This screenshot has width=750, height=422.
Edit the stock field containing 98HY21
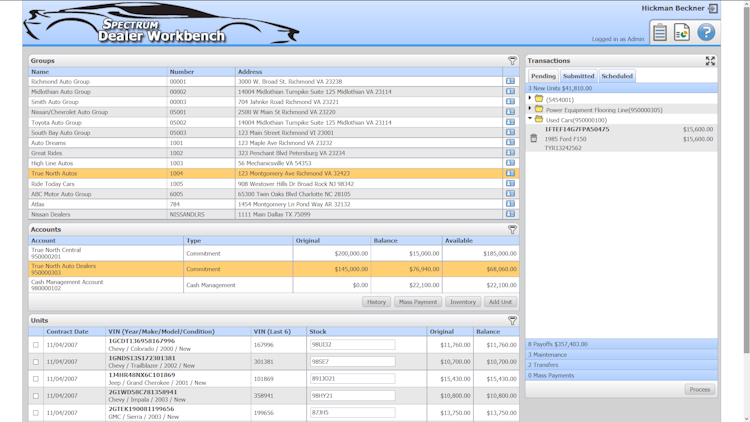[x=353, y=396]
